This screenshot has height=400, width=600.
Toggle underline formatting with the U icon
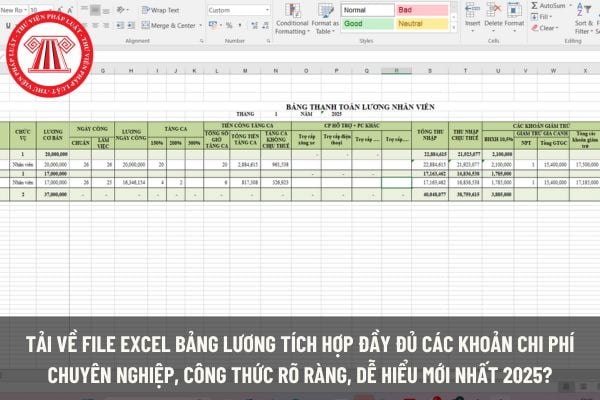point(8,26)
